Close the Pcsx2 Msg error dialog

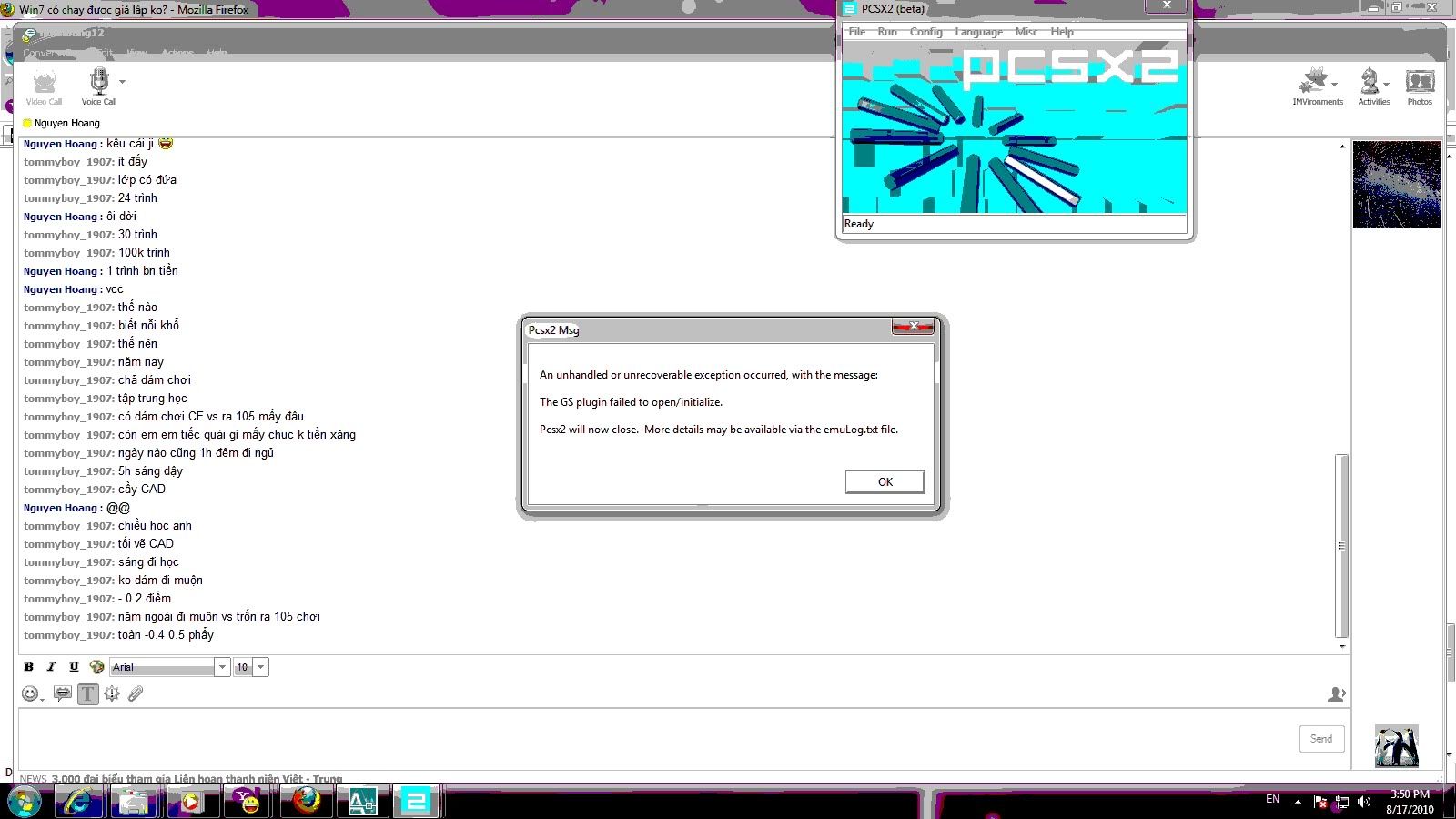pyautogui.click(x=913, y=326)
